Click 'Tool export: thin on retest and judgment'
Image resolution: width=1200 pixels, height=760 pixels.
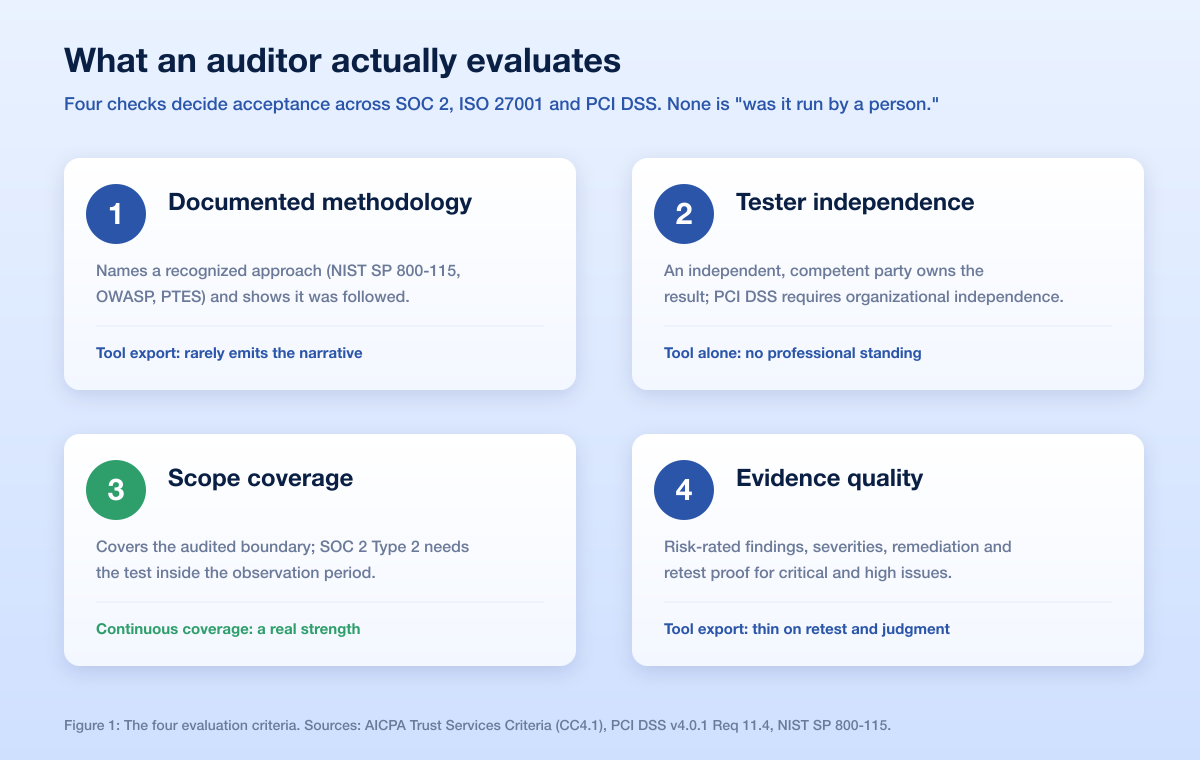(807, 629)
